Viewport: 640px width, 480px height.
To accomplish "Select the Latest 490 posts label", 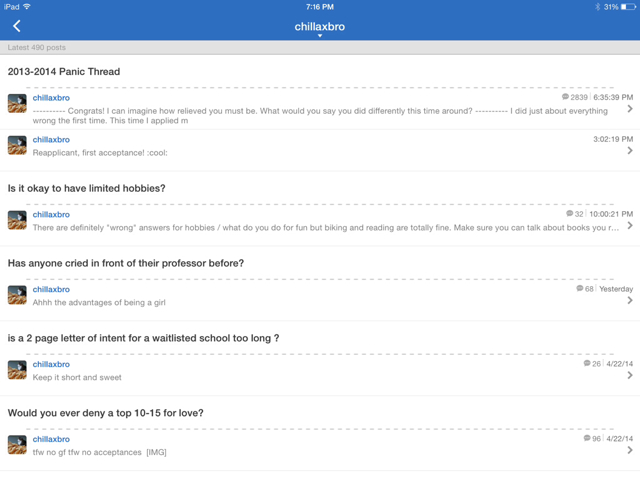I will [x=36, y=47].
